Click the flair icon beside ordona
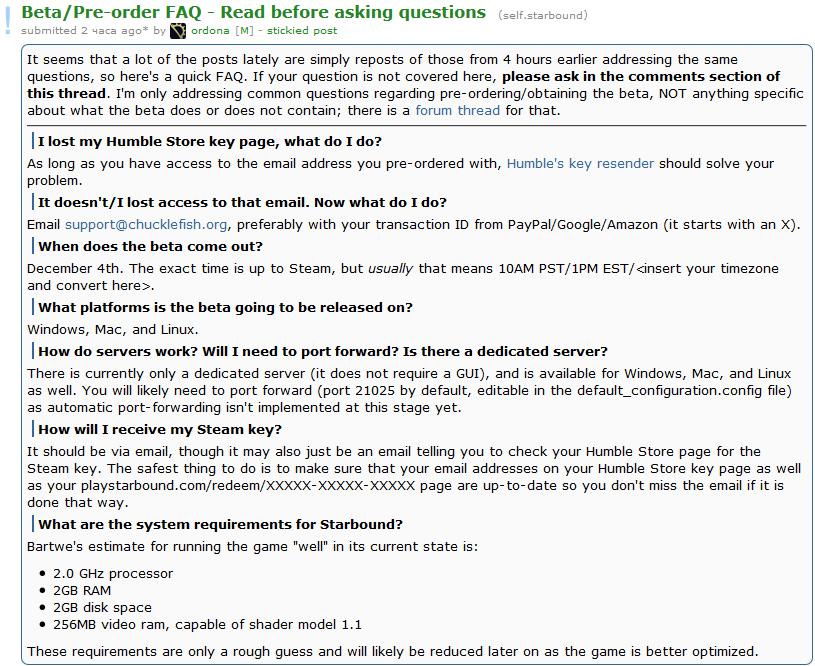Screen dimensions: 815x666 point(178,31)
